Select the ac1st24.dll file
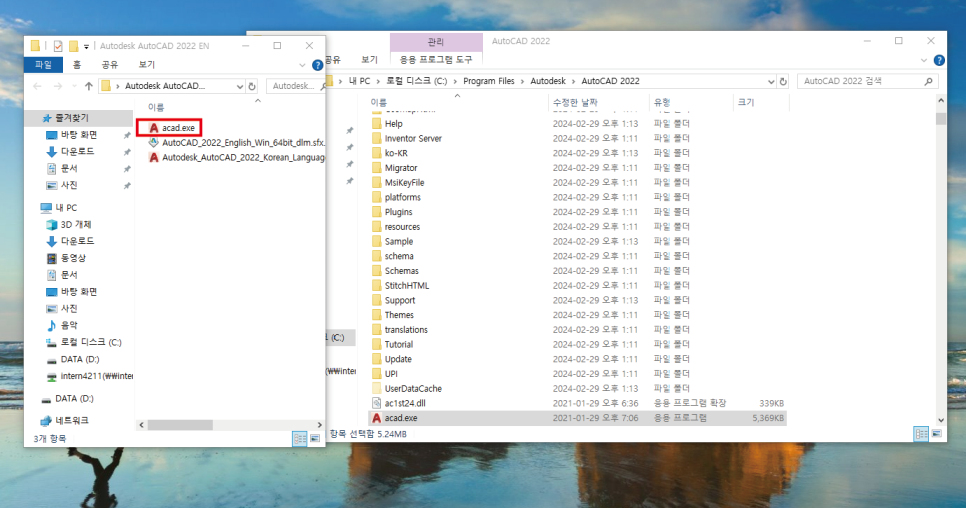The image size is (966, 508). click(399, 403)
